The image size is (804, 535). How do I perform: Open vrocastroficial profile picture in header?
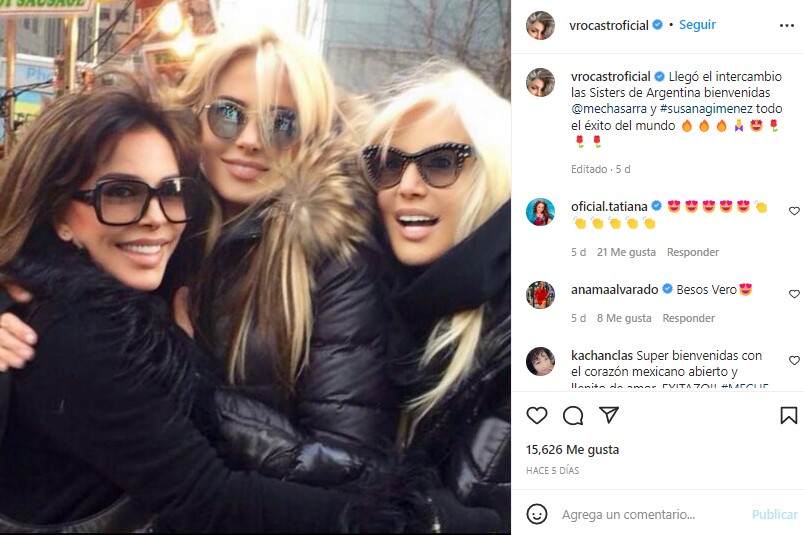coord(540,25)
